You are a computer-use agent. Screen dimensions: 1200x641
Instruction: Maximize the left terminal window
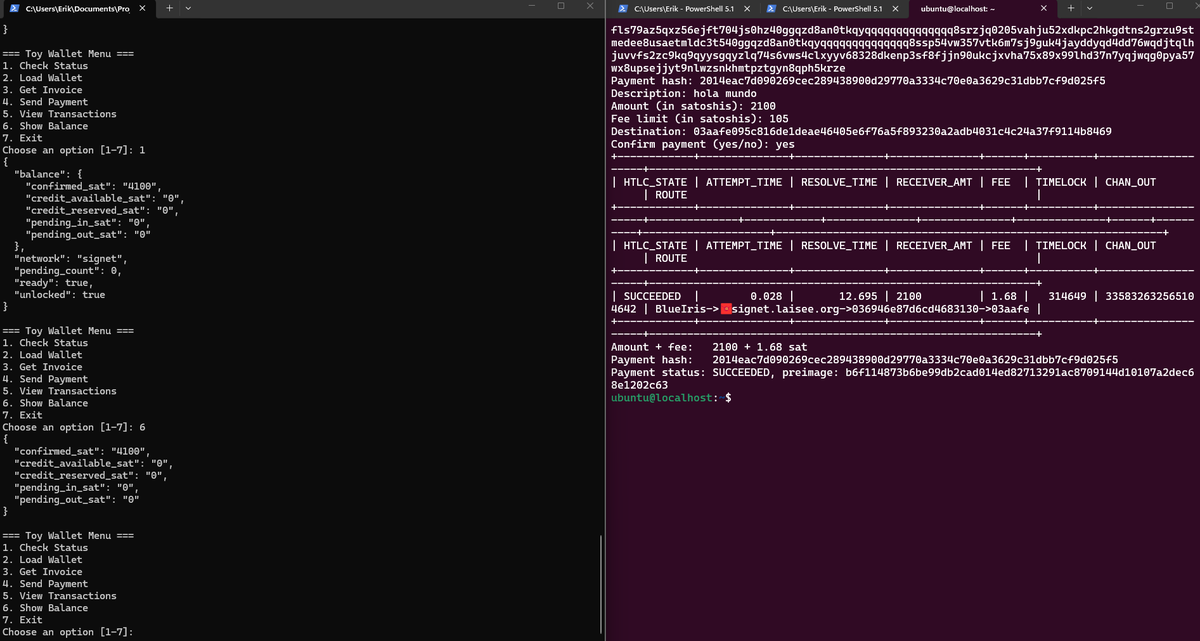point(561,7)
